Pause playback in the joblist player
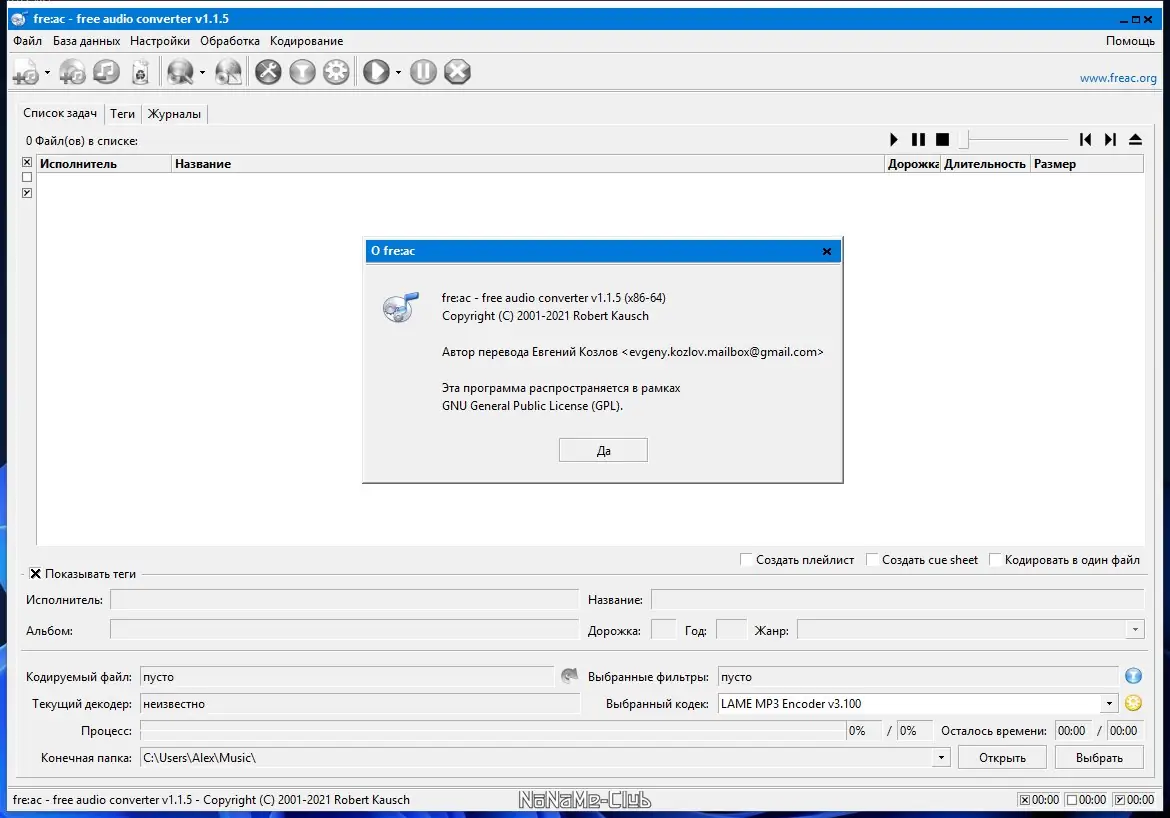Screen dimensions: 1170x818 point(919,140)
